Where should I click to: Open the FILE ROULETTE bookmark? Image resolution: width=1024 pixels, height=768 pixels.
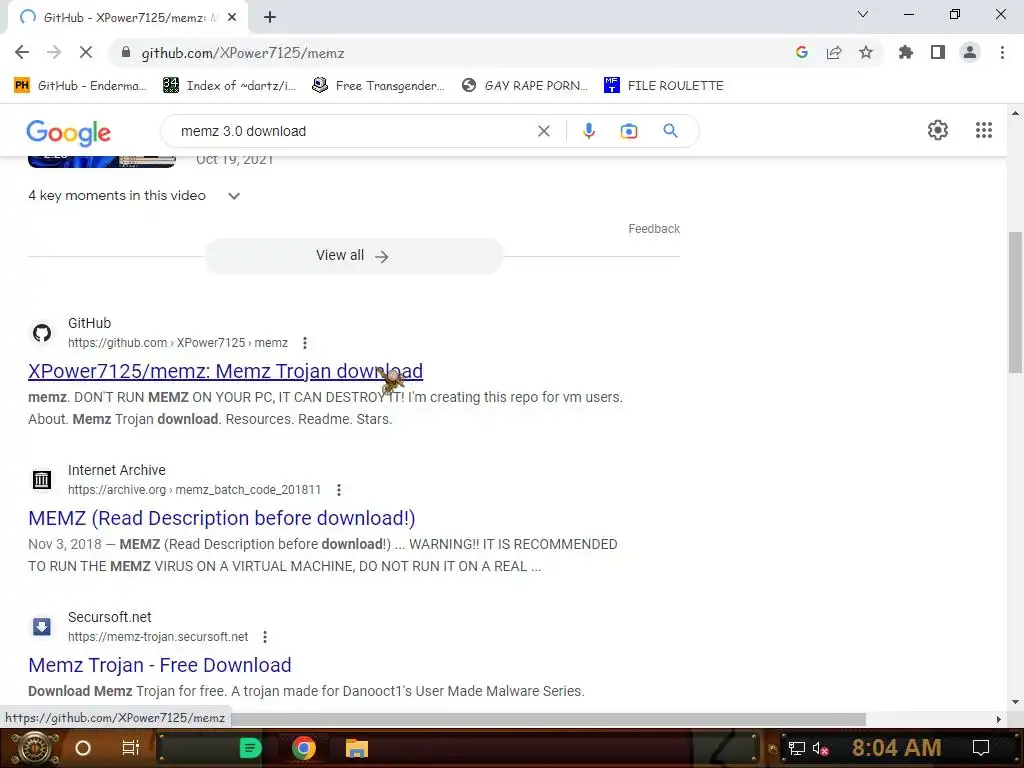(x=664, y=86)
